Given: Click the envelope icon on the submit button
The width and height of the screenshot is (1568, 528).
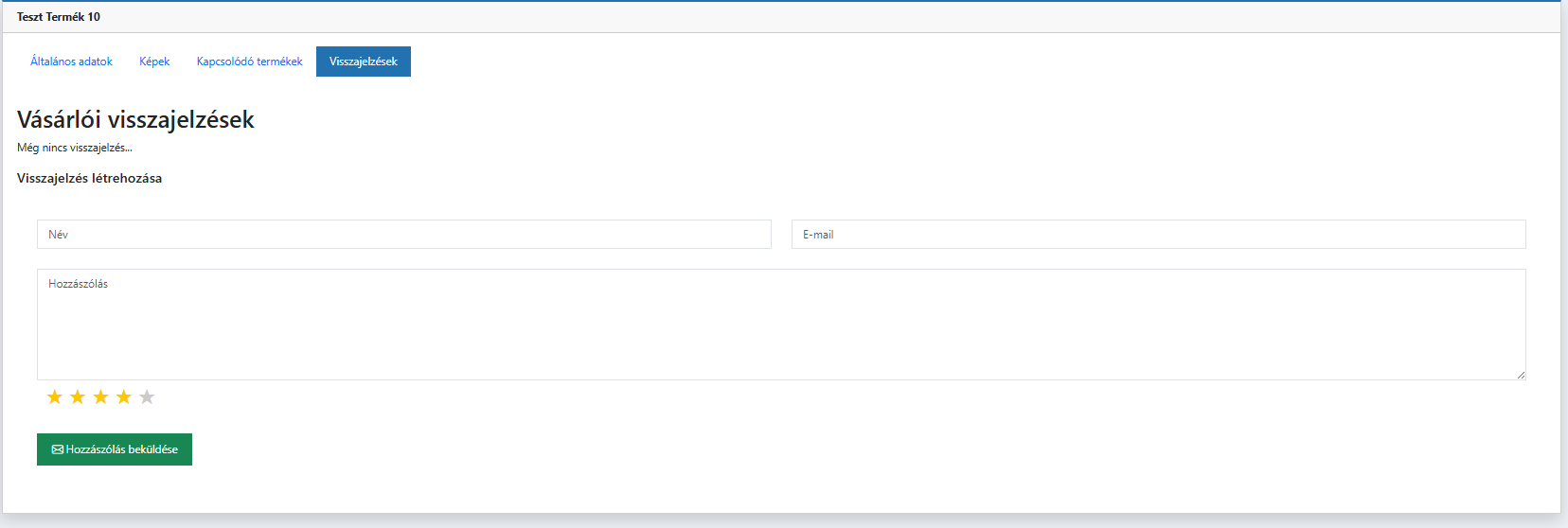Looking at the screenshot, I should click(x=58, y=449).
